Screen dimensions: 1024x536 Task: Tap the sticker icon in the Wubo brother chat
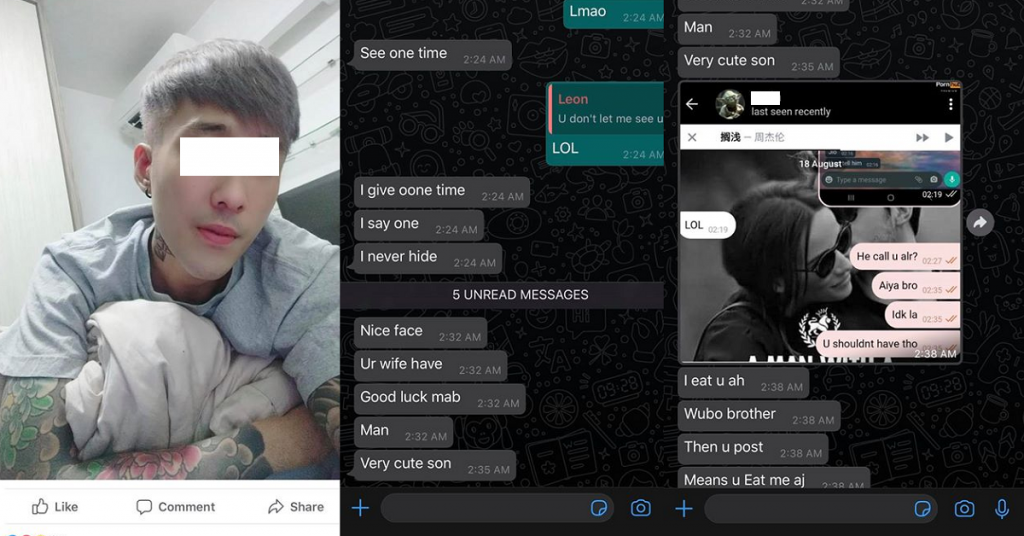[922, 508]
